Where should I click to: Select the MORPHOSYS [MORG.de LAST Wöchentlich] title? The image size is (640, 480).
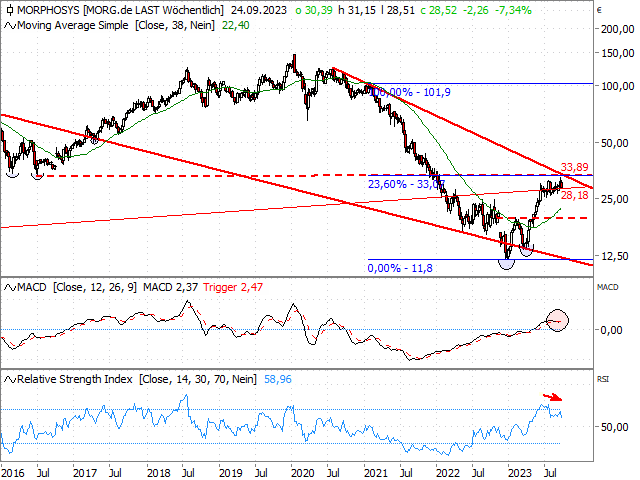coord(120,10)
